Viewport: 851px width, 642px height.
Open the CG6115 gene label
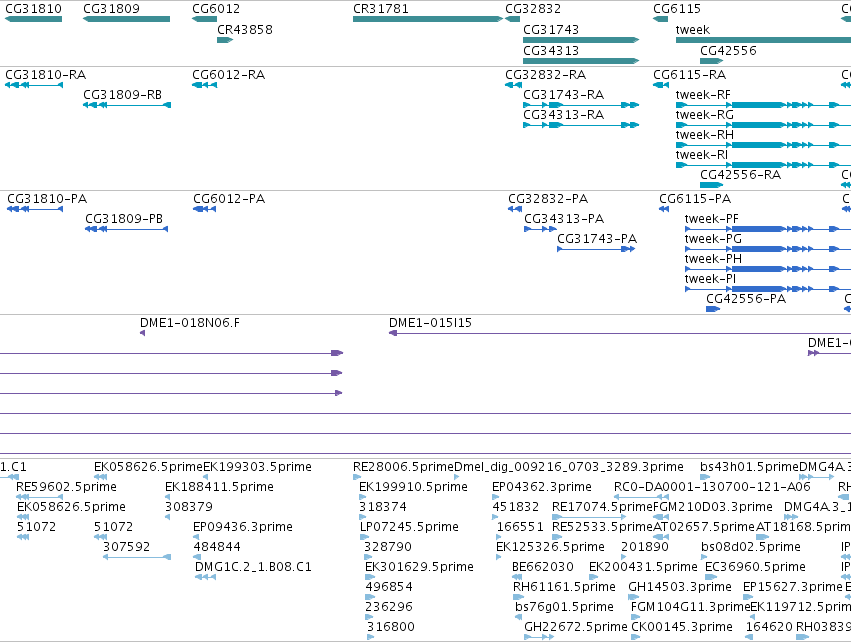click(x=677, y=9)
